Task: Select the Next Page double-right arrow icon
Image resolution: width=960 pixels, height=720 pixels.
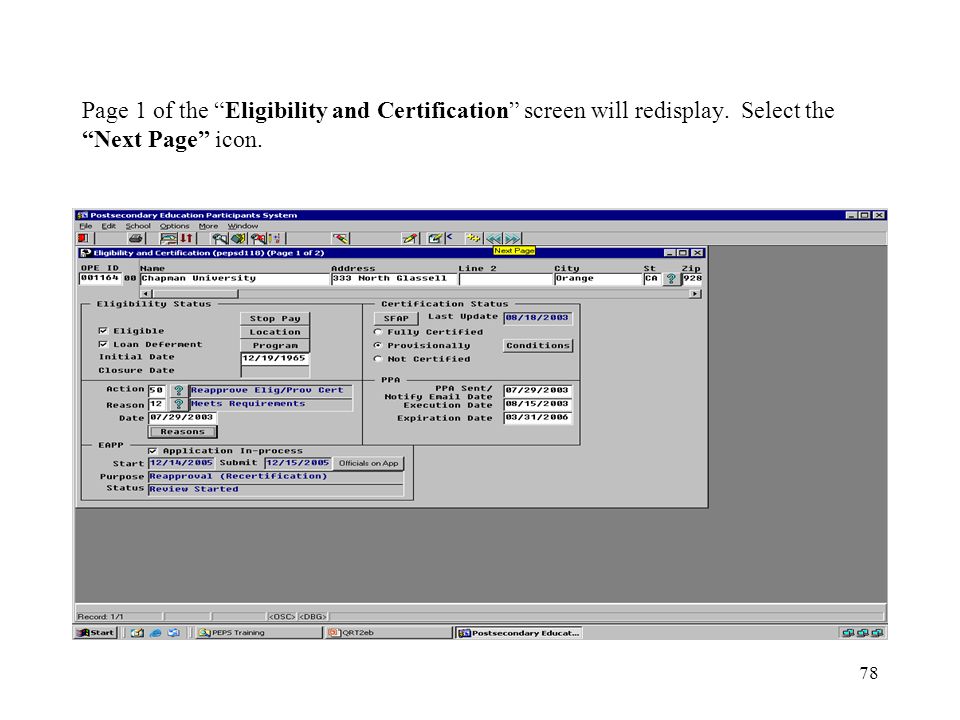Action: pyautogui.click(x=512, y=238)
